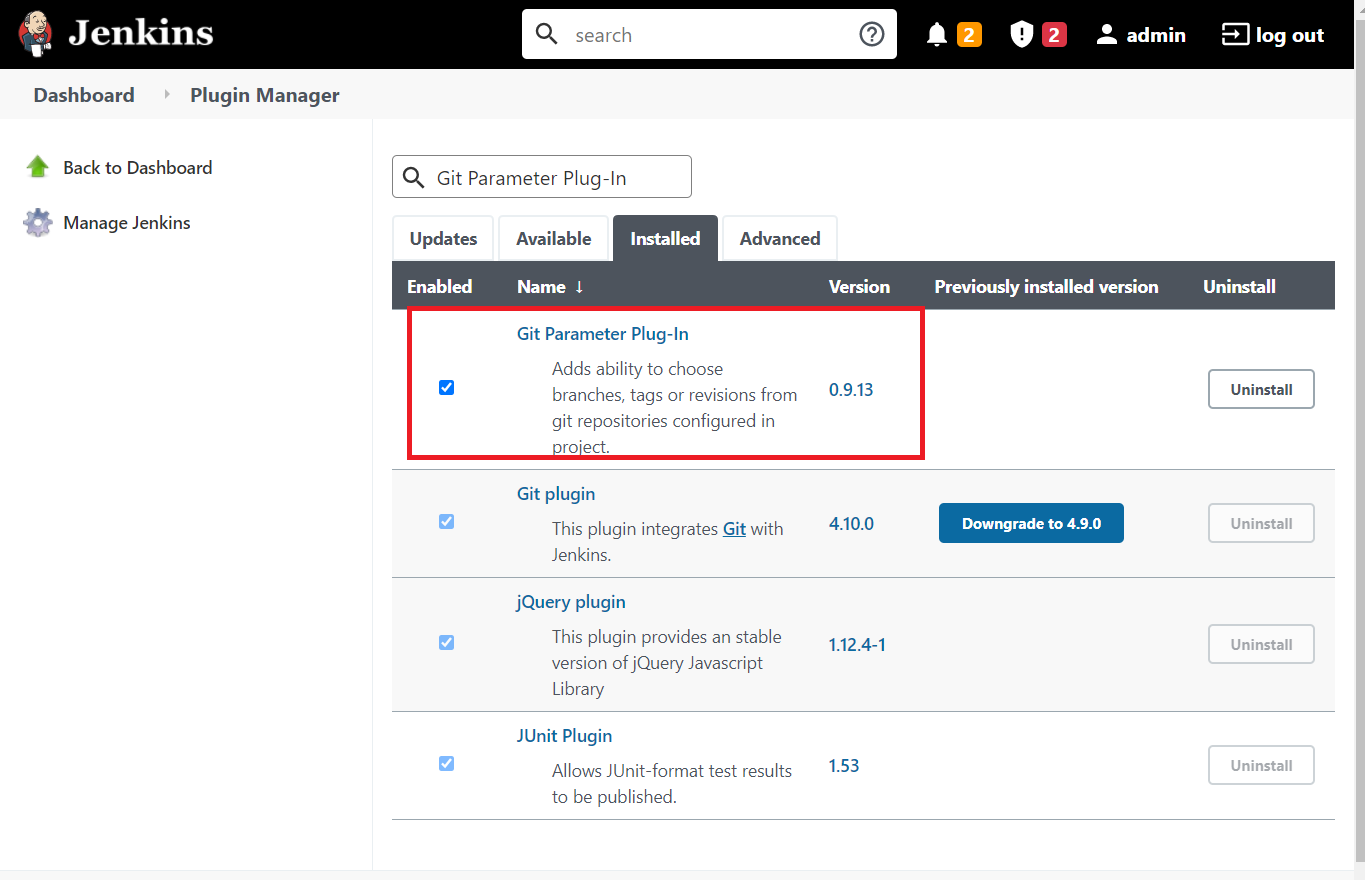Click Uninstall button for jQuery plugin
Image resolution: width=1365 pixels, height=880 pixels.
tap(1261, 644)
